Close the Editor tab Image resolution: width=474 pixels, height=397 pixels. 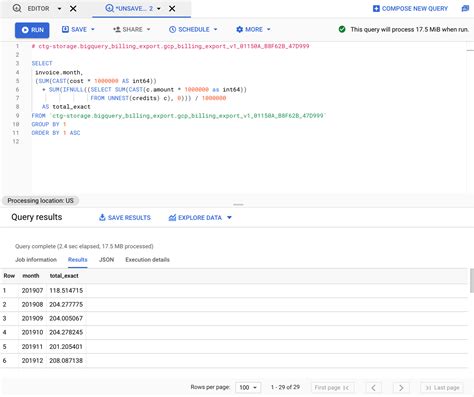73,9
